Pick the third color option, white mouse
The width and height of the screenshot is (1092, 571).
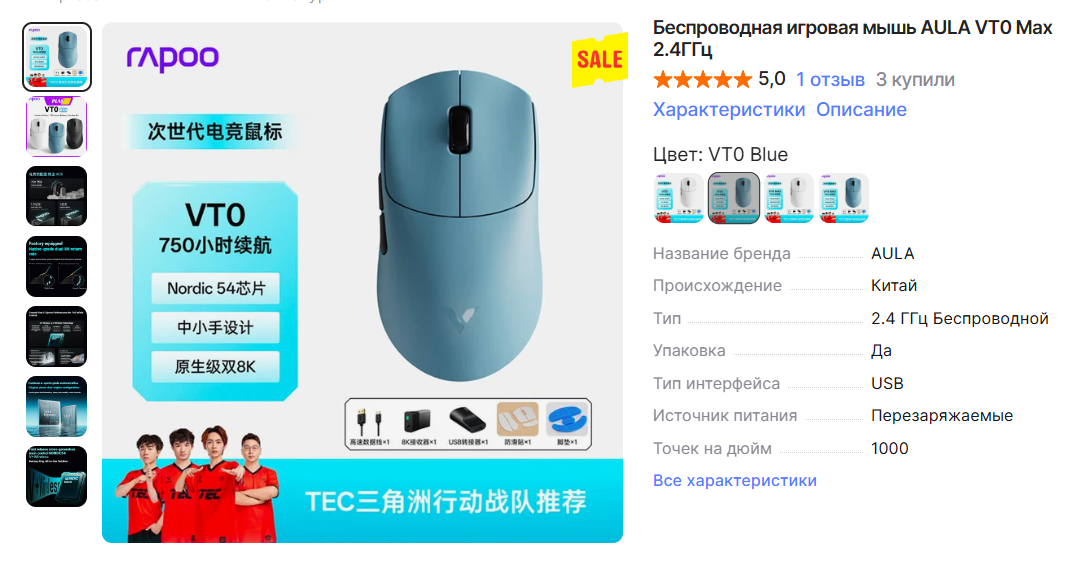(789, 198)
